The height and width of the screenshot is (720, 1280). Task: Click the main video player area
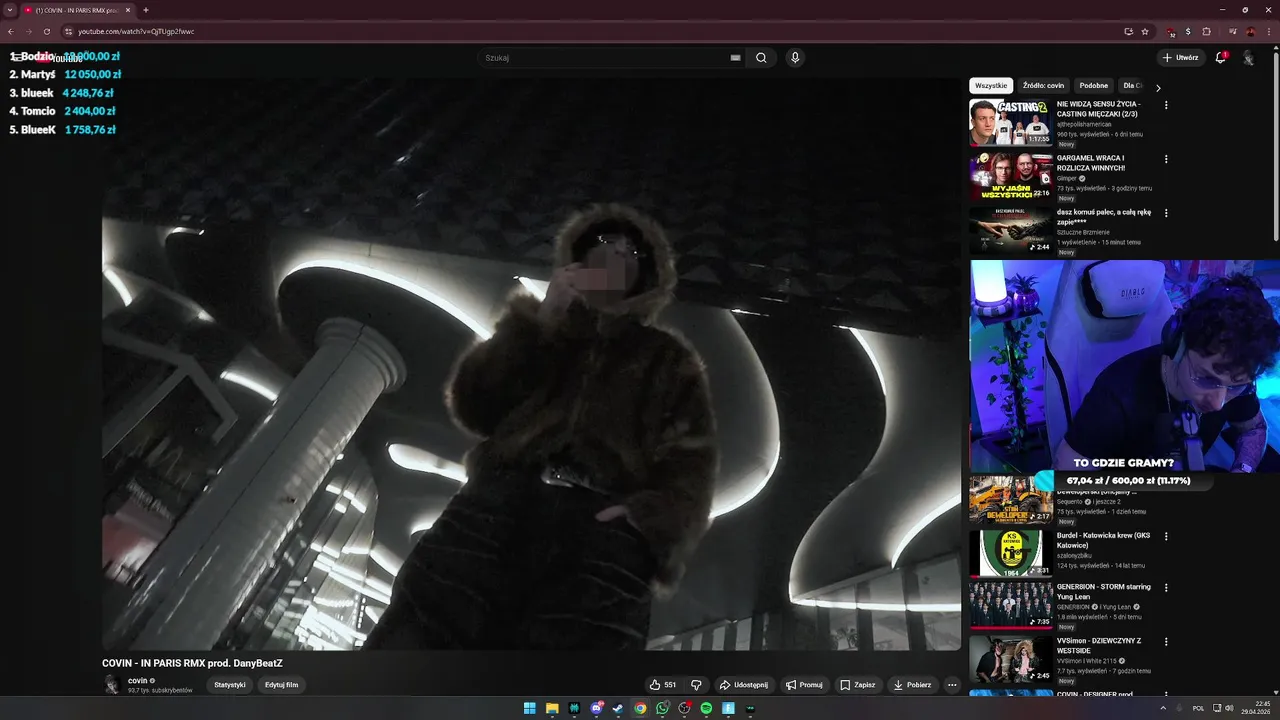click(x=531, y=364)
